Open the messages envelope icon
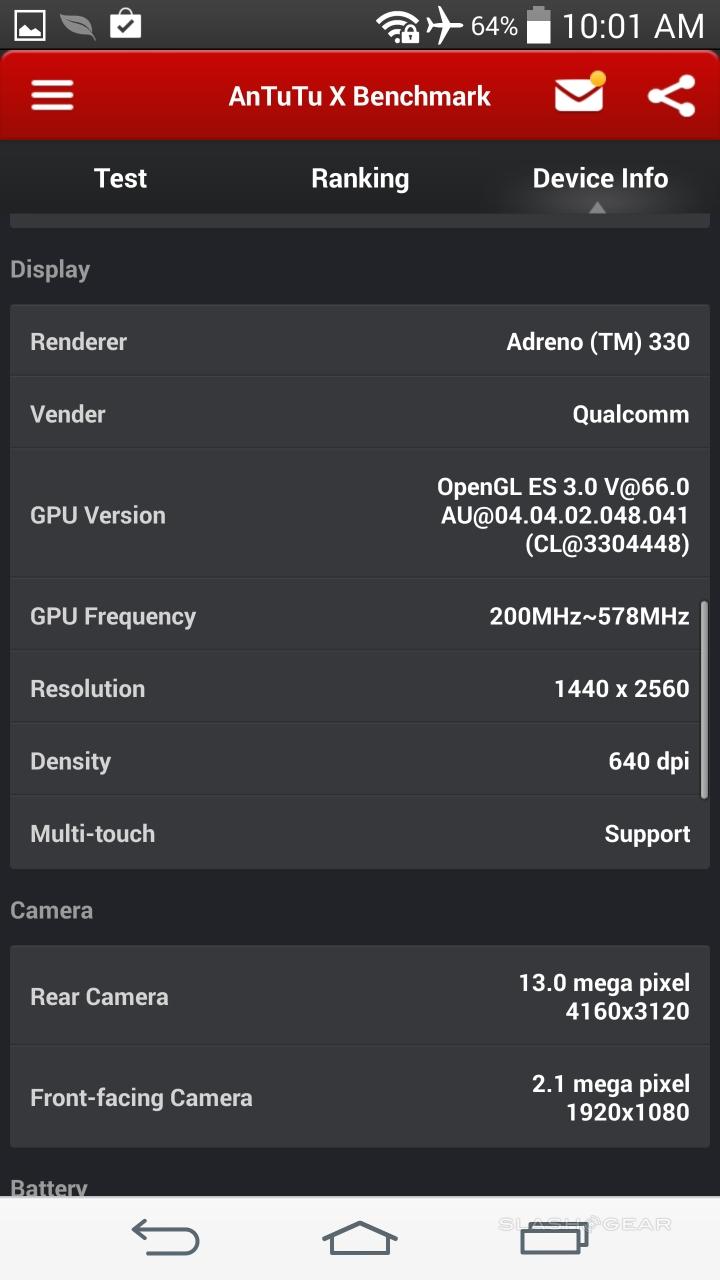The height and width of the screenshot is (1280, 720). click(x=580, y=95)
